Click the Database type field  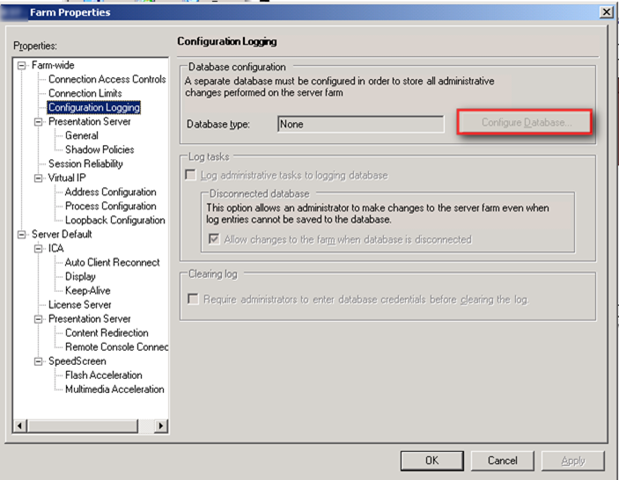click(359, 124)
